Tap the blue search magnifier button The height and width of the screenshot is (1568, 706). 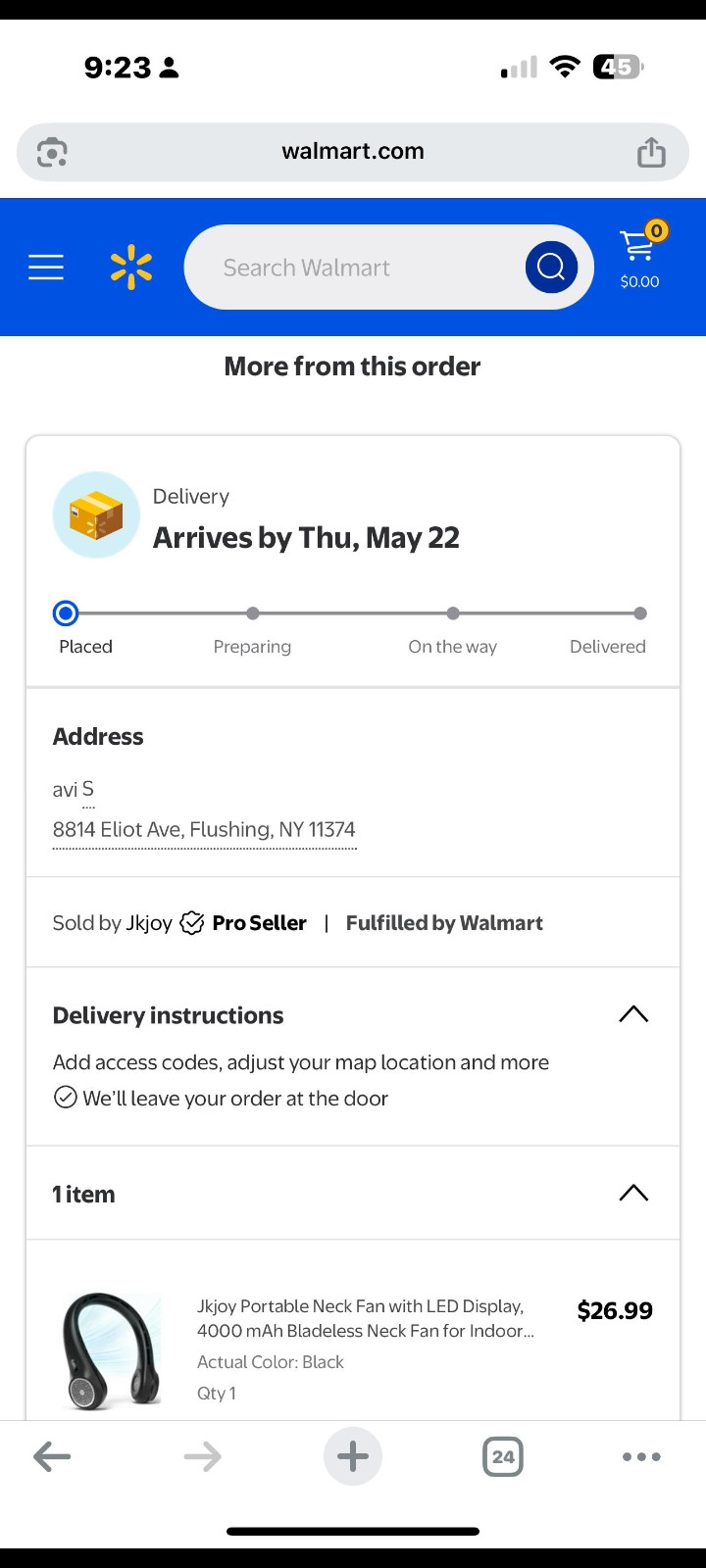pos(551,267)
